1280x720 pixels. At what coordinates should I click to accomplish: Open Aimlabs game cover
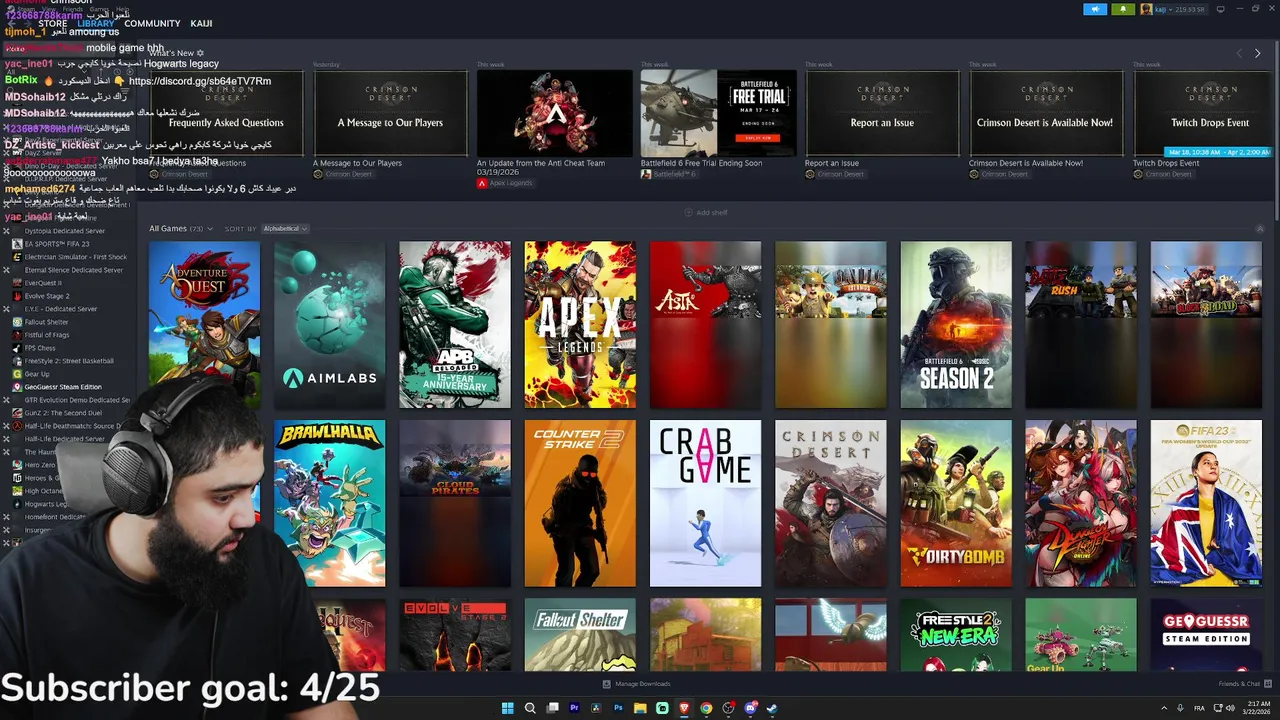click(329, 325)
